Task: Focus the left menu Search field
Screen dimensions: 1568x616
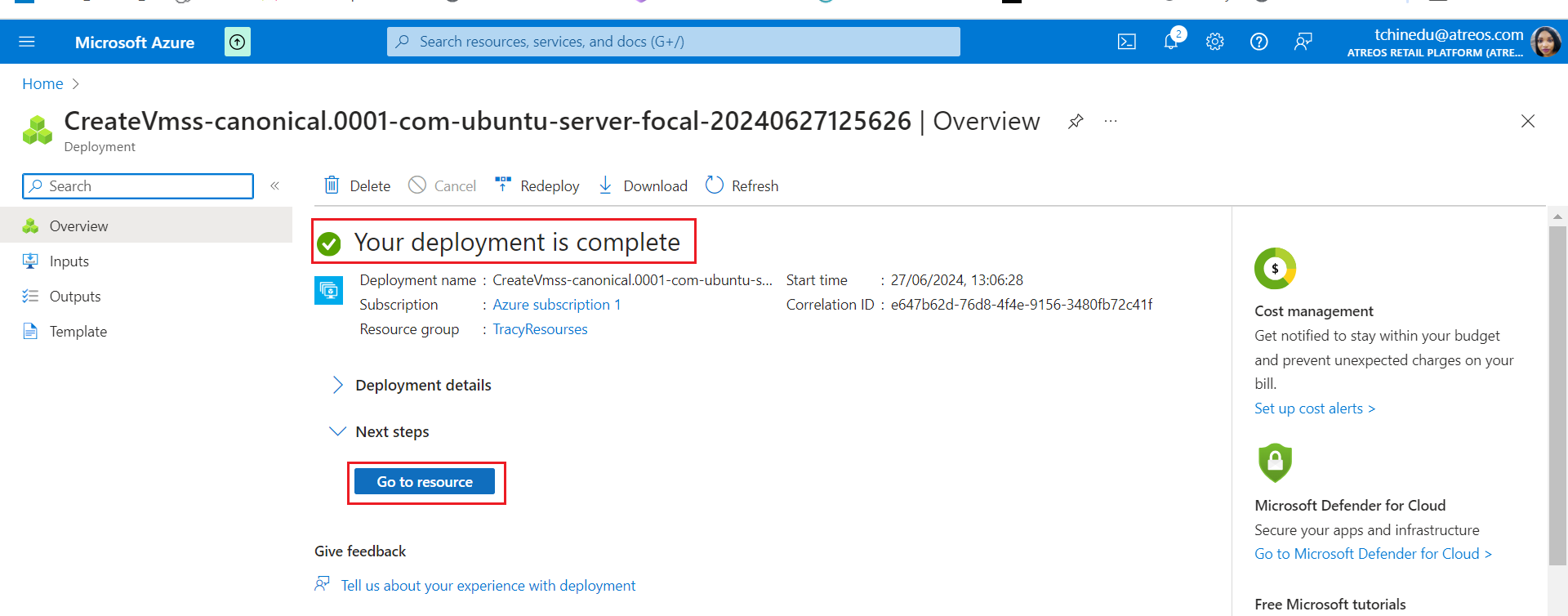Action: pyautogui.click(x=138, y=186)
